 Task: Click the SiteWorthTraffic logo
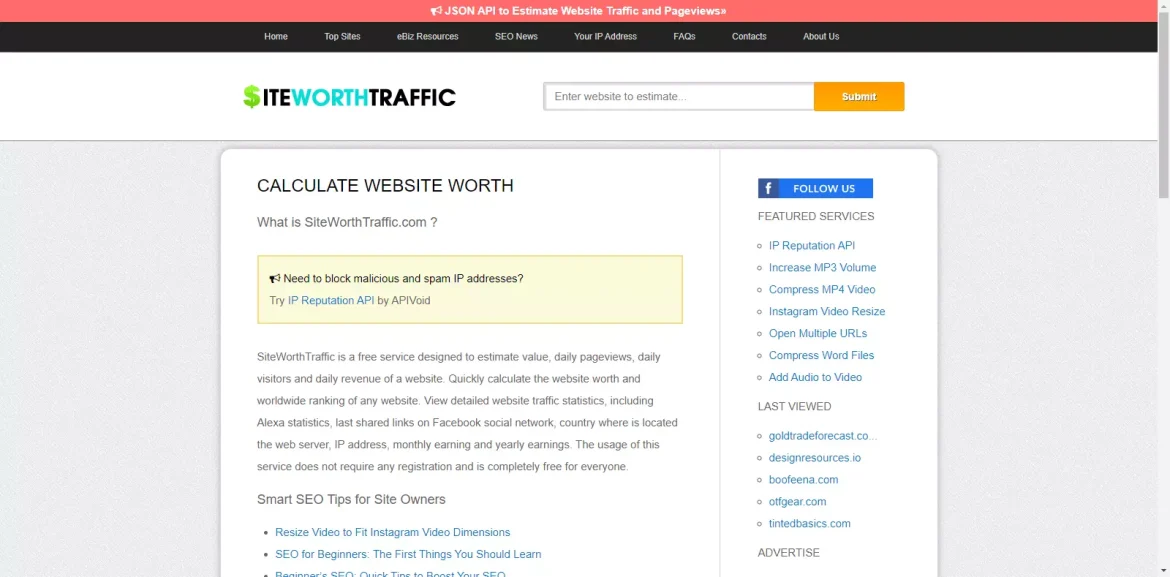tap(349, 96)
